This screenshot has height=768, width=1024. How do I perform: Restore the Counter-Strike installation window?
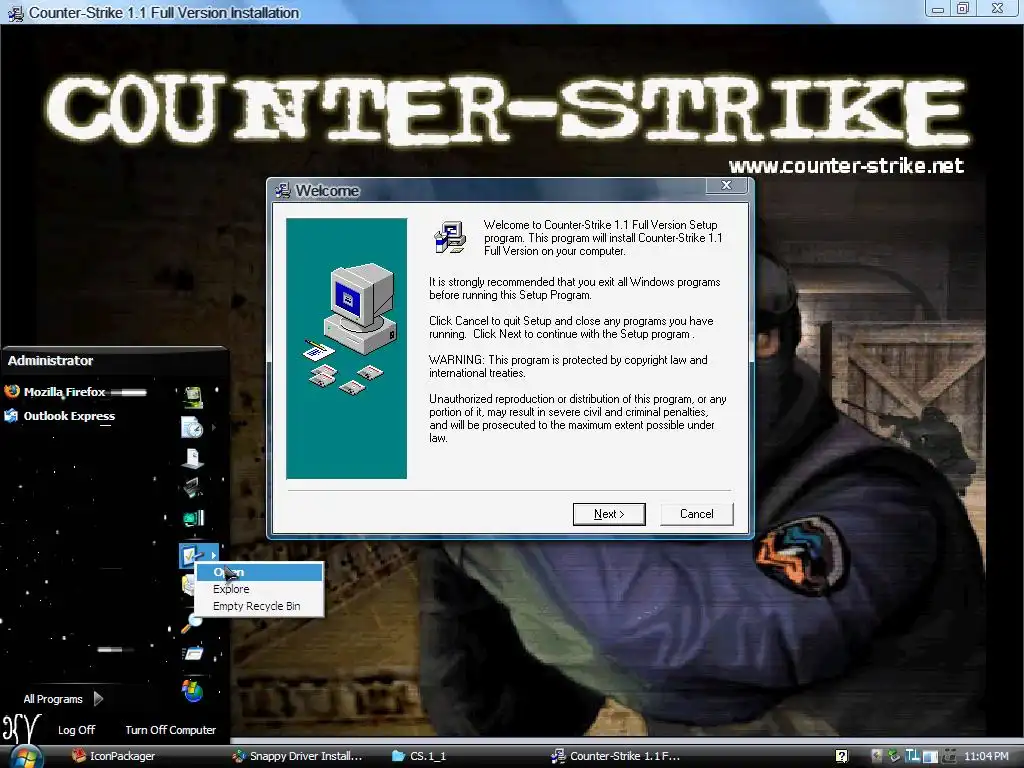pos(963,8)
